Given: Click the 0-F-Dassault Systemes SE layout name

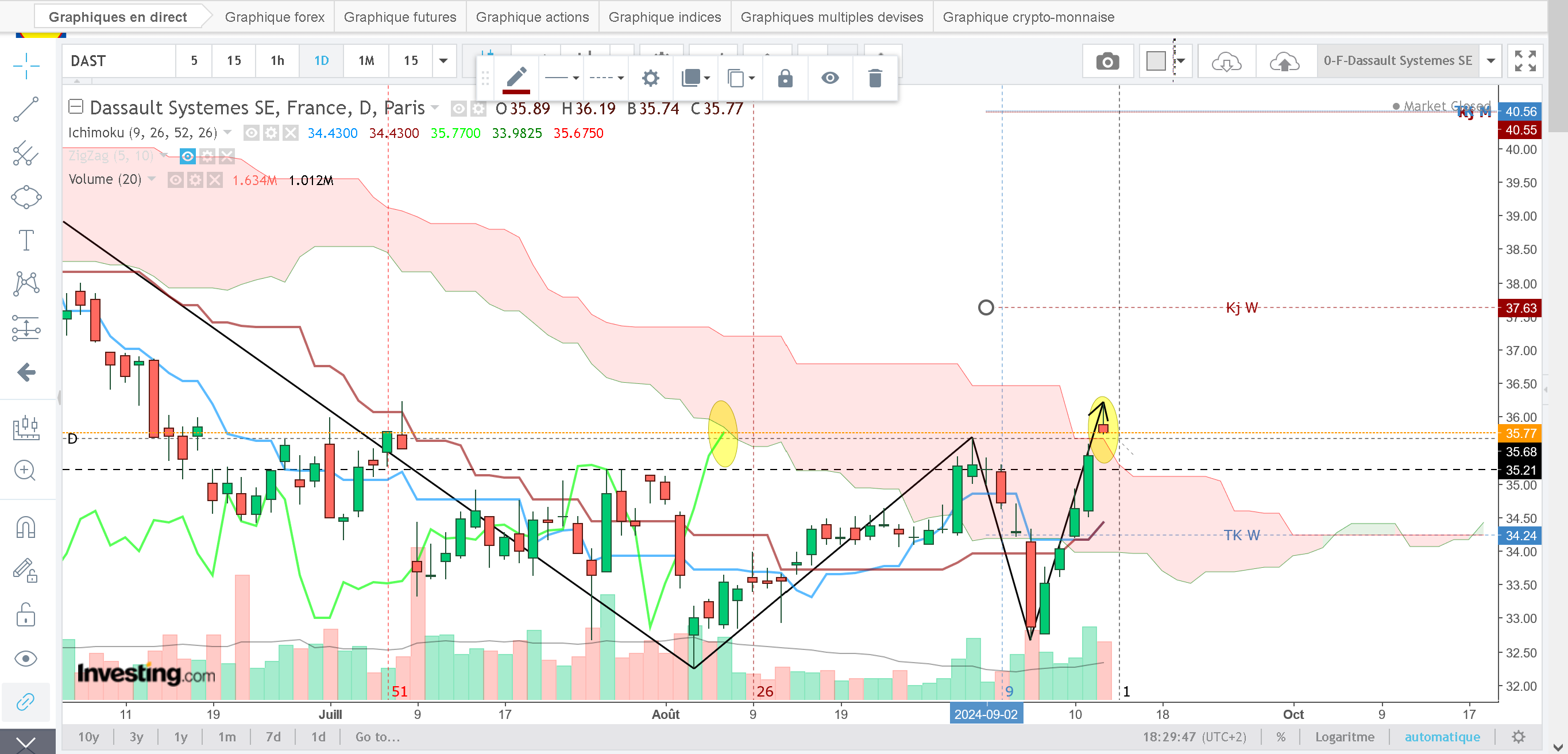Looking at the screenshot, I should point(1397,61).
